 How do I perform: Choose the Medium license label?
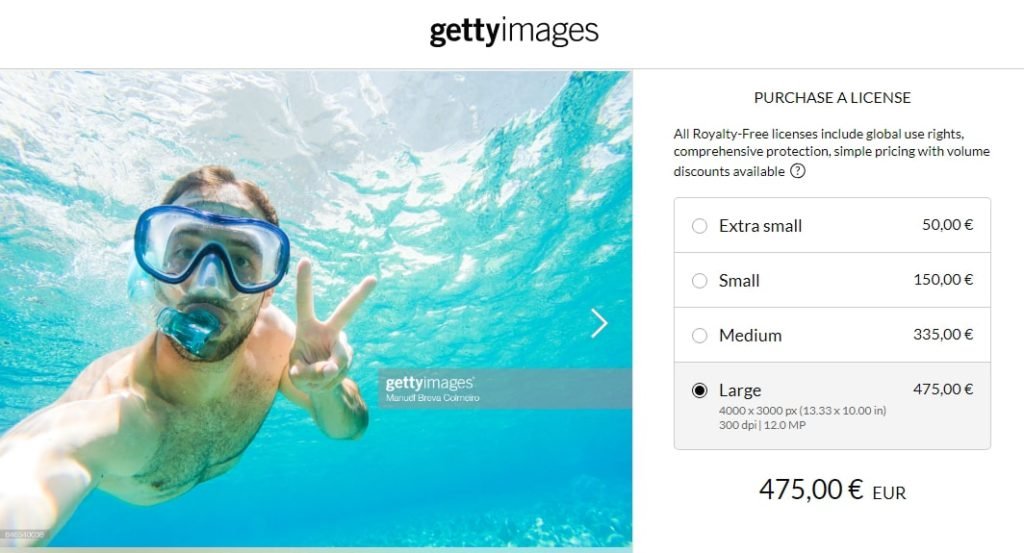[x=750, y=336]
